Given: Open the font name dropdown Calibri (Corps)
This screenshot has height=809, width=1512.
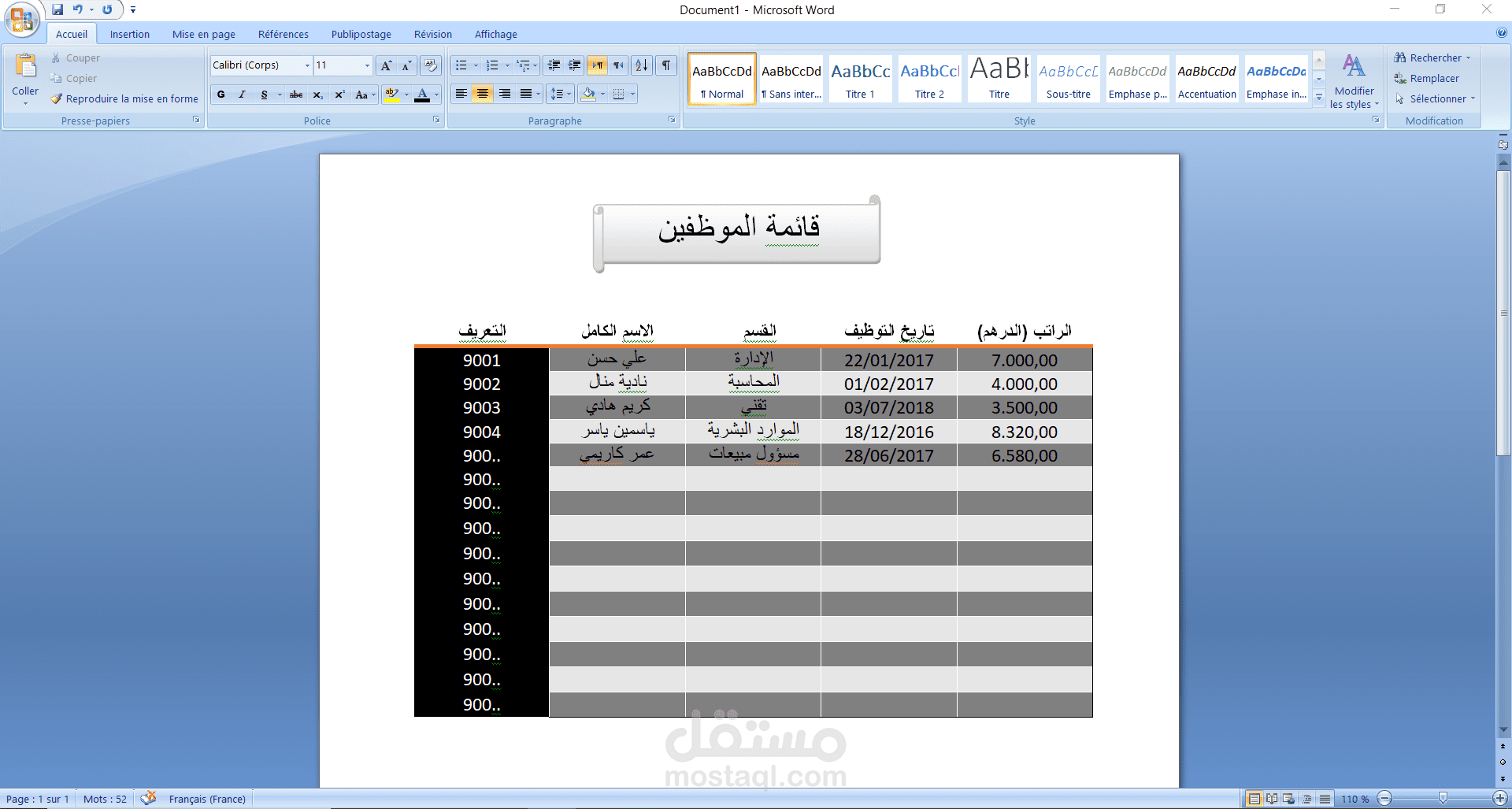Looking at the screenshot, I should (x=307, y=65).
